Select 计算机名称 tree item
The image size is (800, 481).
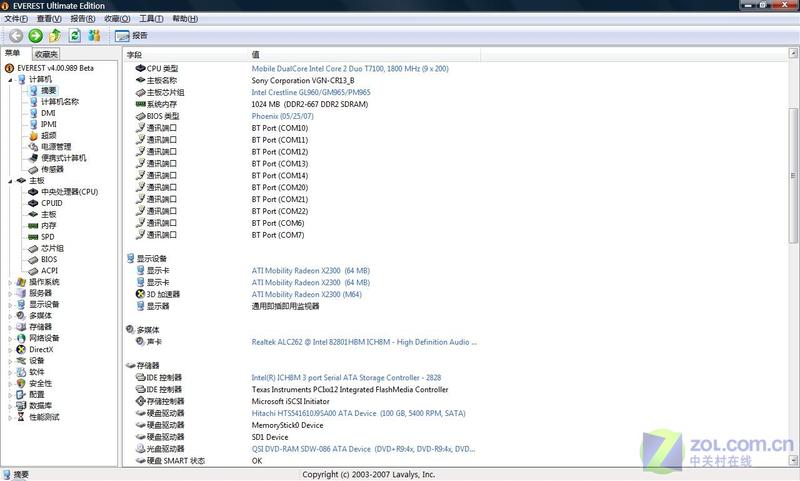pyautogui.click(x=60, y=102)
